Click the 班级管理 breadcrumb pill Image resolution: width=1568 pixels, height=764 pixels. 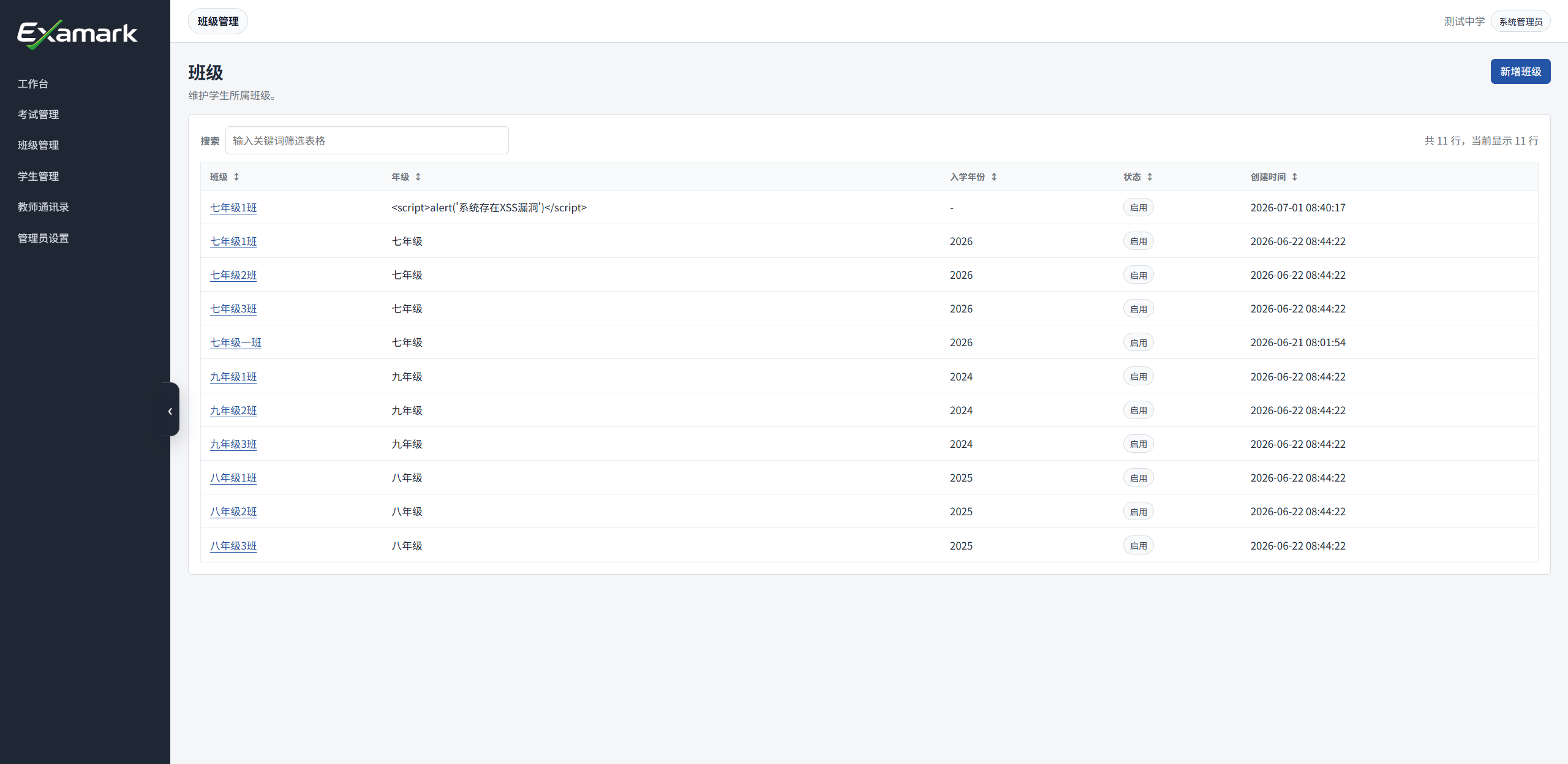(218, 21)
